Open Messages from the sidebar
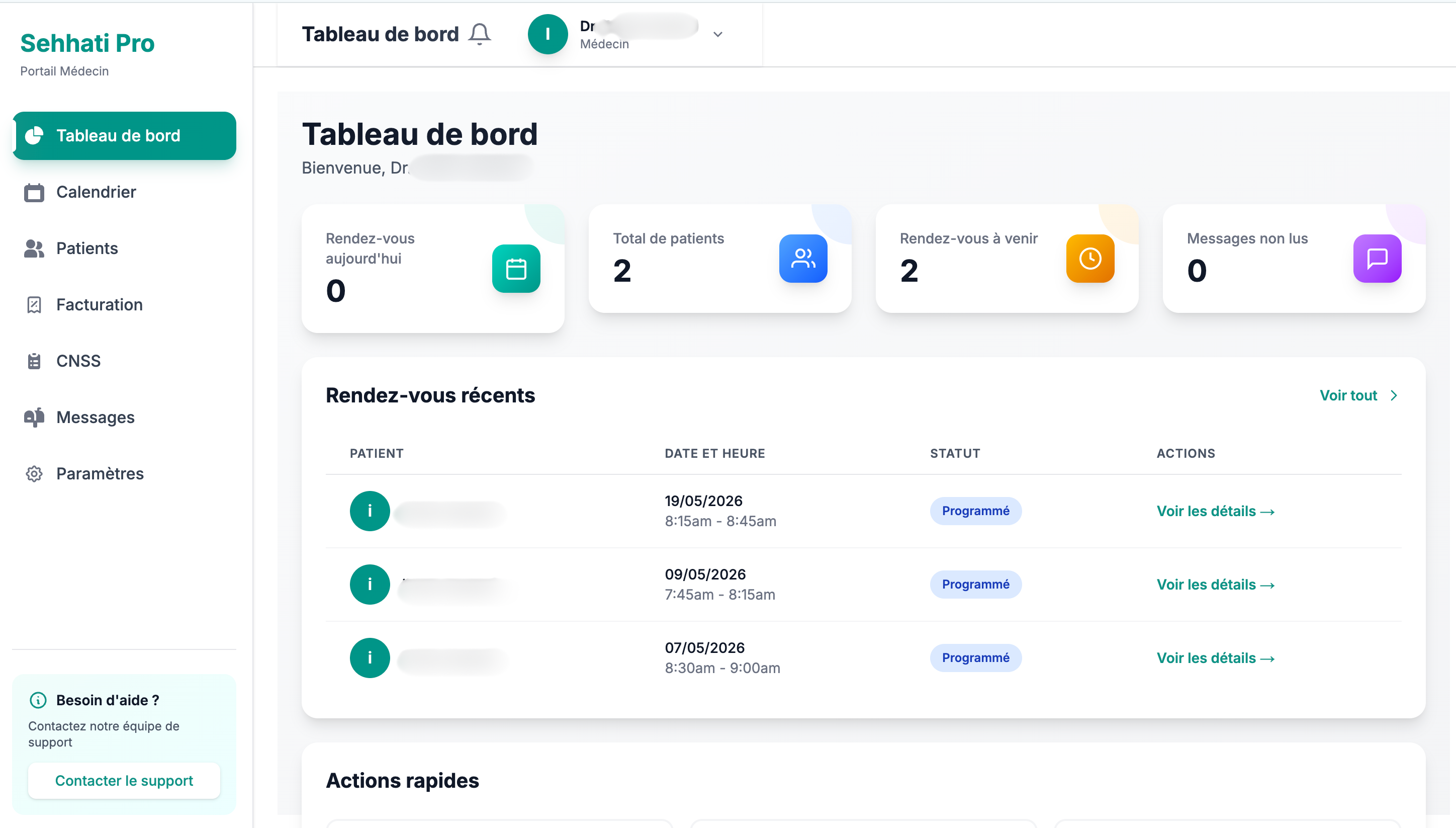The image size is (1456, 828). (x=125, y=418)
